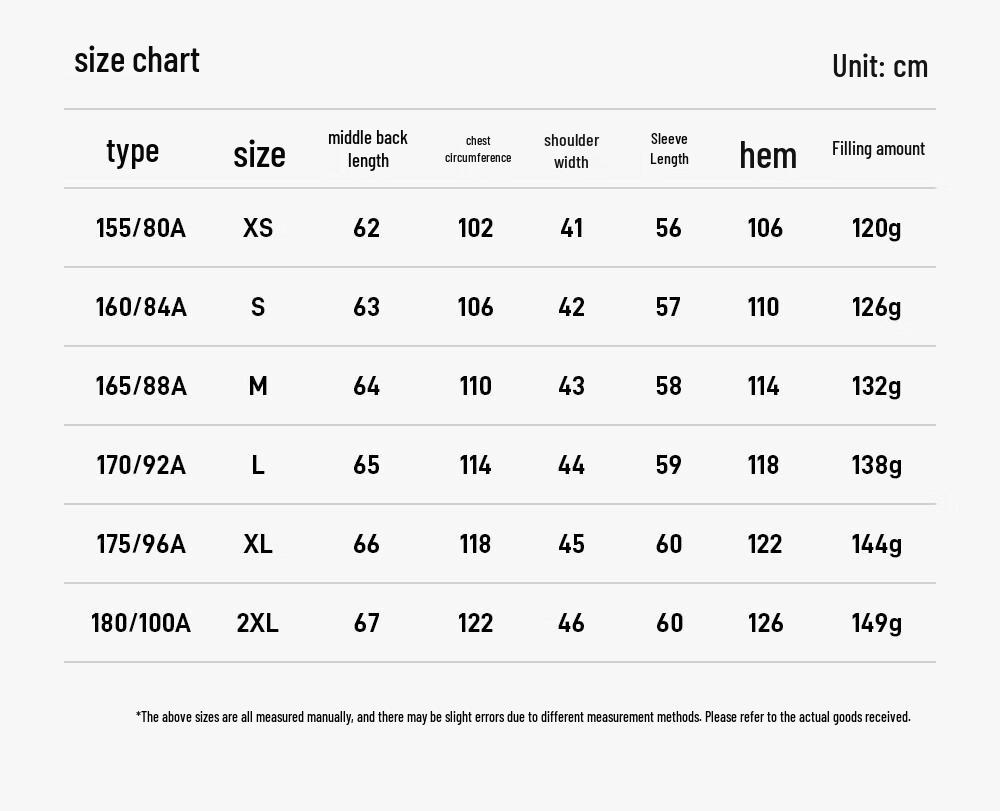Viewport: 1000px width, 811px height.
Task: Click the "Sleeve Length" column header
Action: click(x=669, y=149)
